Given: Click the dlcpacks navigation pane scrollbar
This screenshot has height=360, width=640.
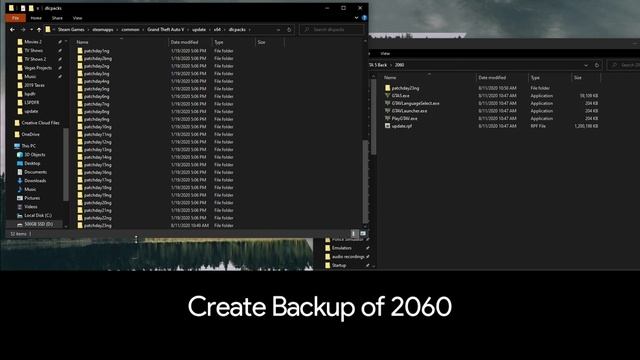Looking at the screenshot, I should coord(65,163).
